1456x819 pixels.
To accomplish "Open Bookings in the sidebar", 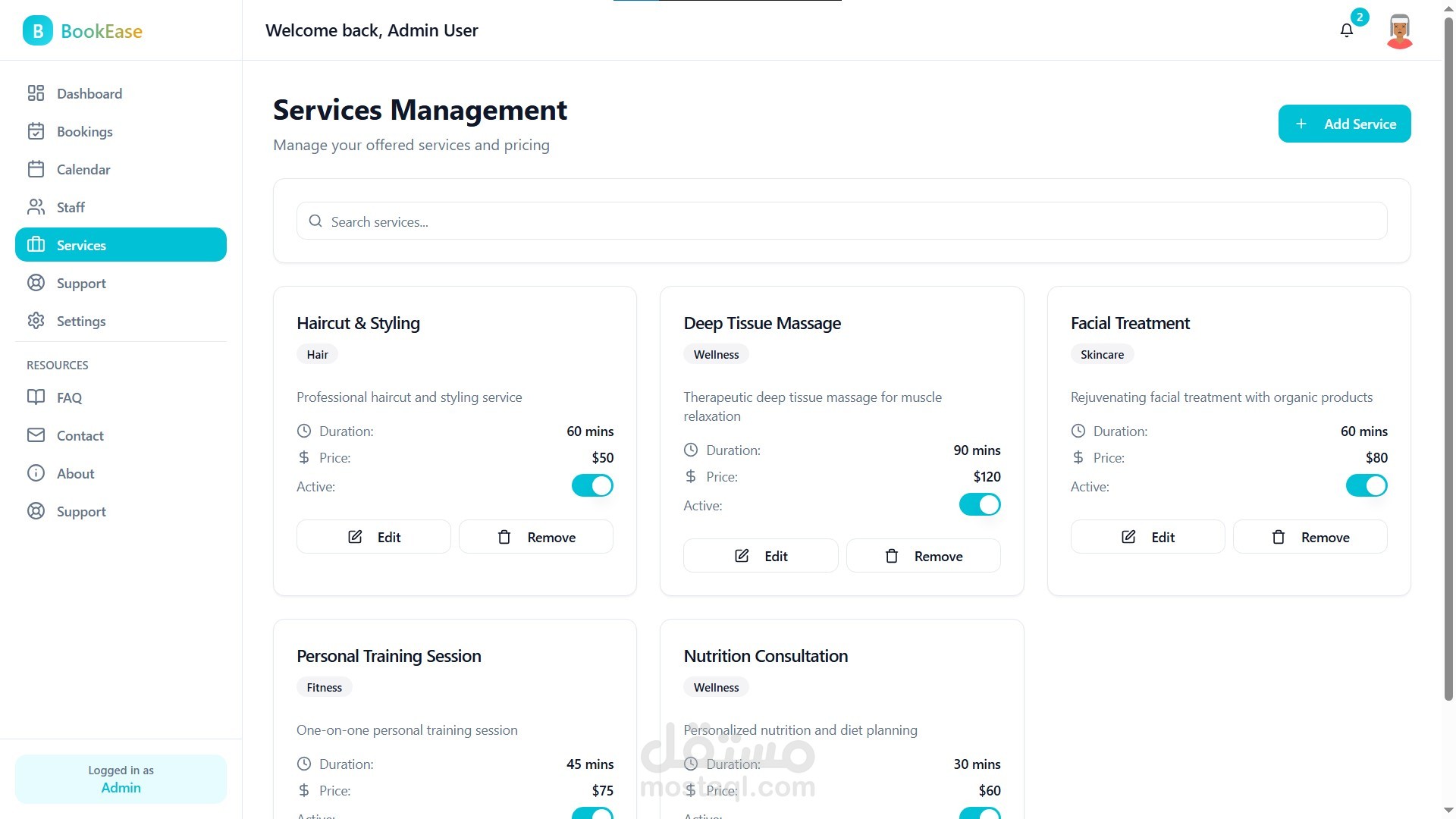I will coord(84,131).
